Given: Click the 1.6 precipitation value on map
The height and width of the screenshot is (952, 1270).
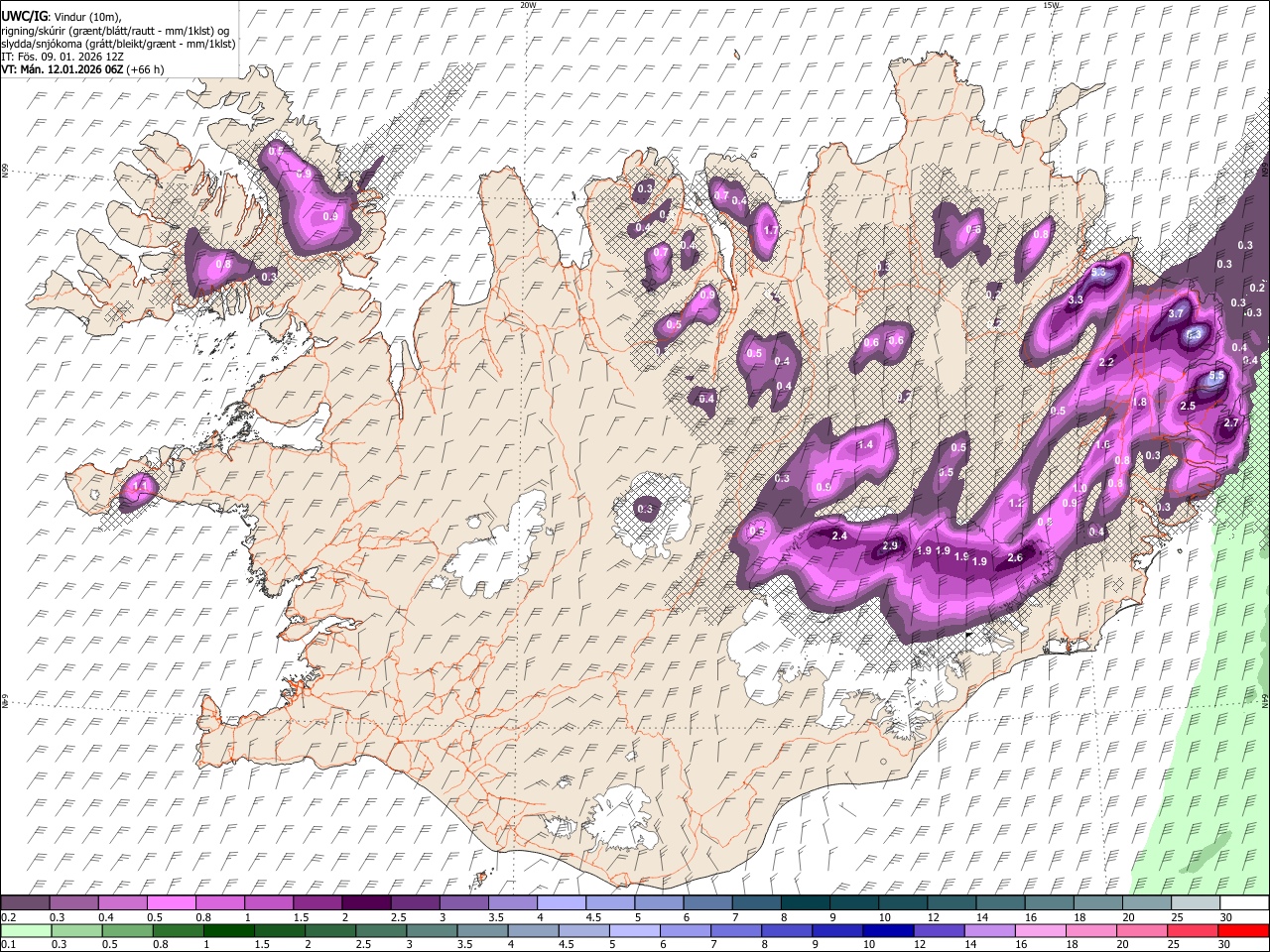Looking at the screenshot, I should [x=1103, y=445].
